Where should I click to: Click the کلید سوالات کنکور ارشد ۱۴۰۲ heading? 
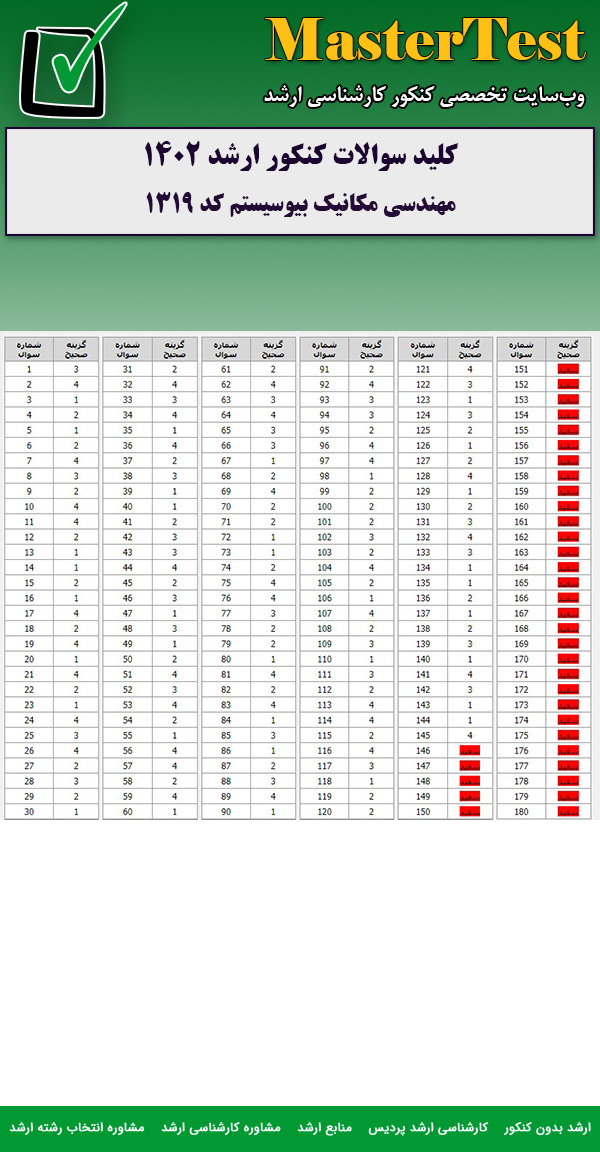tap(300, 156)
